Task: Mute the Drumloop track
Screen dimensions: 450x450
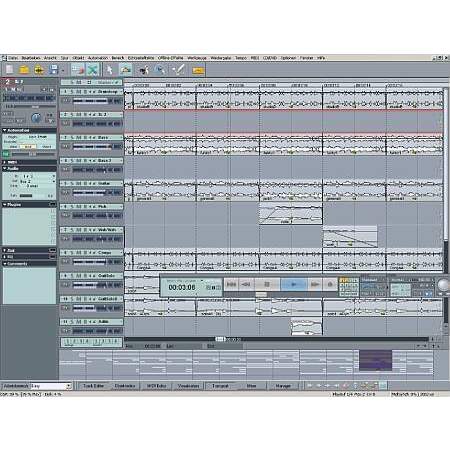Action: point(79,91)
